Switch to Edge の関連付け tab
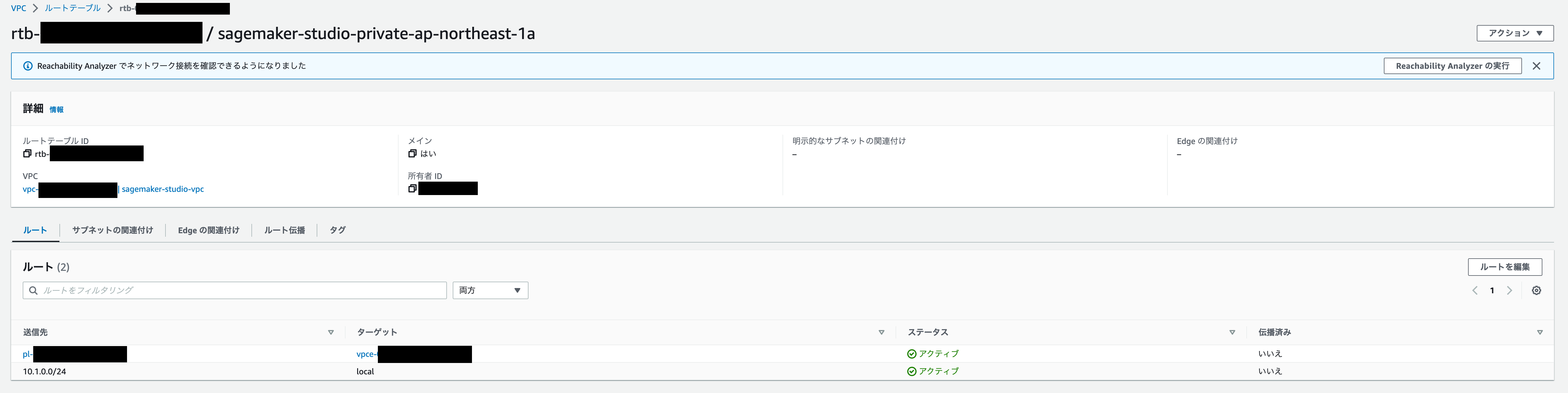The image size is (1568, 393). [x=209, y=230]
